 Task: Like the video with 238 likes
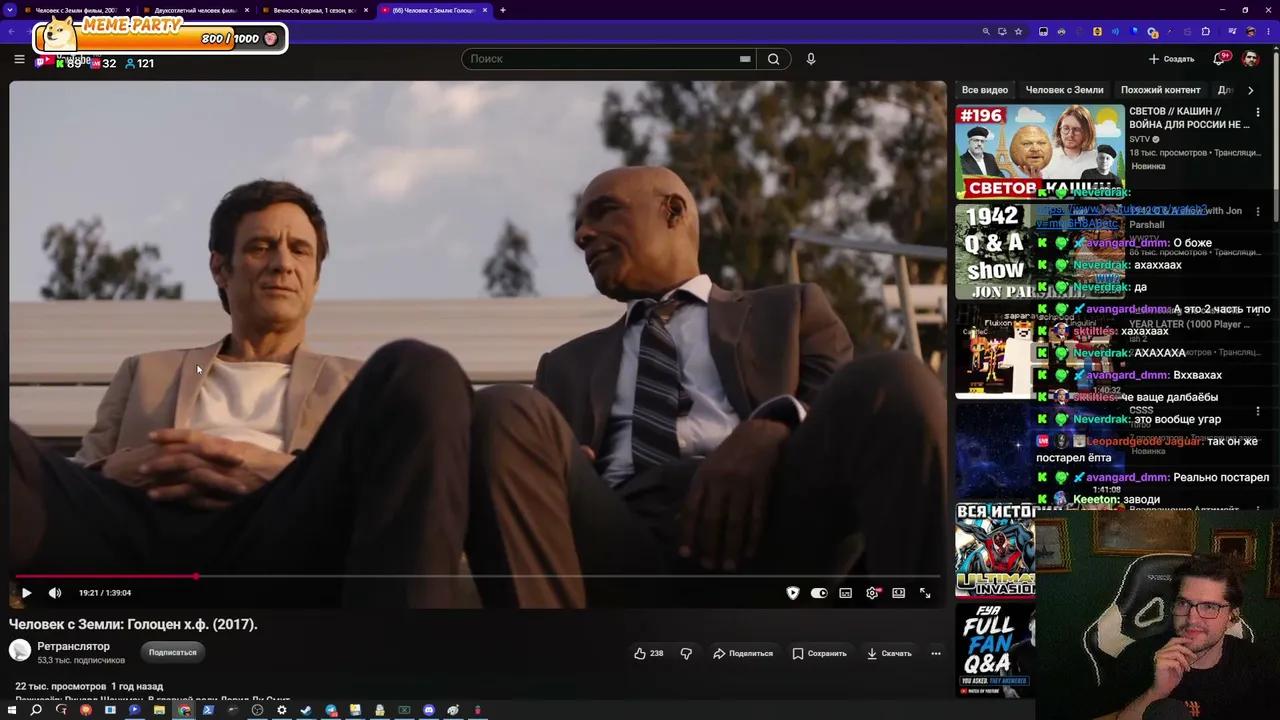[x=648, y=653]
